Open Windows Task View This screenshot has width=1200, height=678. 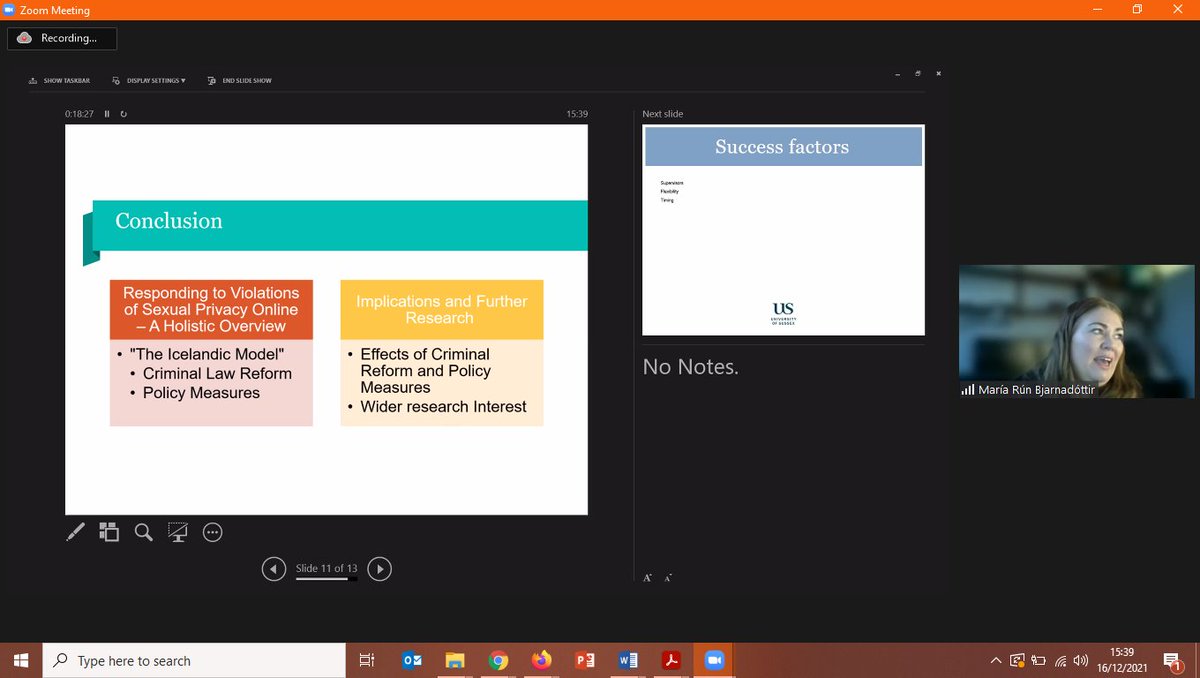coord(367,660)
